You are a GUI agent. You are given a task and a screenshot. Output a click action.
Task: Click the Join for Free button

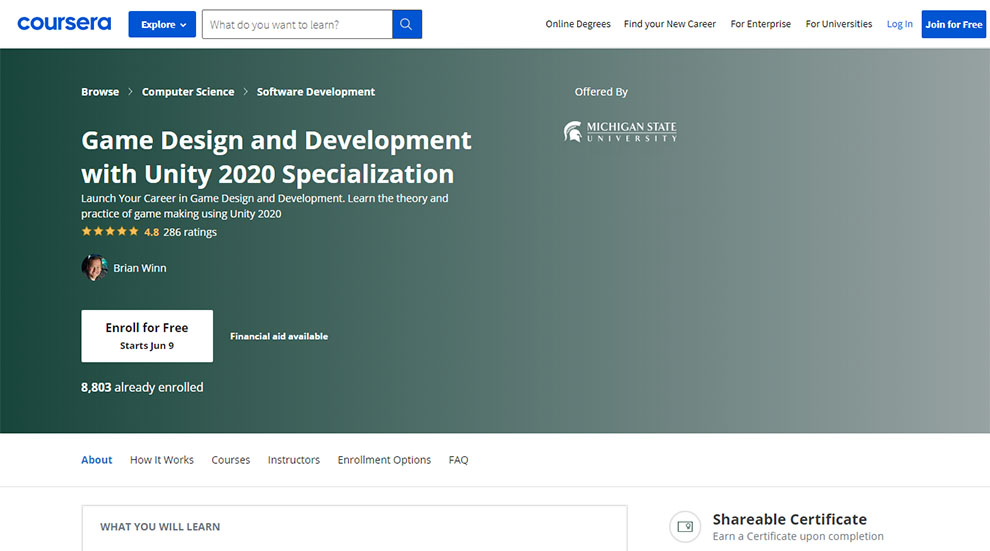(x=953, y=24)
